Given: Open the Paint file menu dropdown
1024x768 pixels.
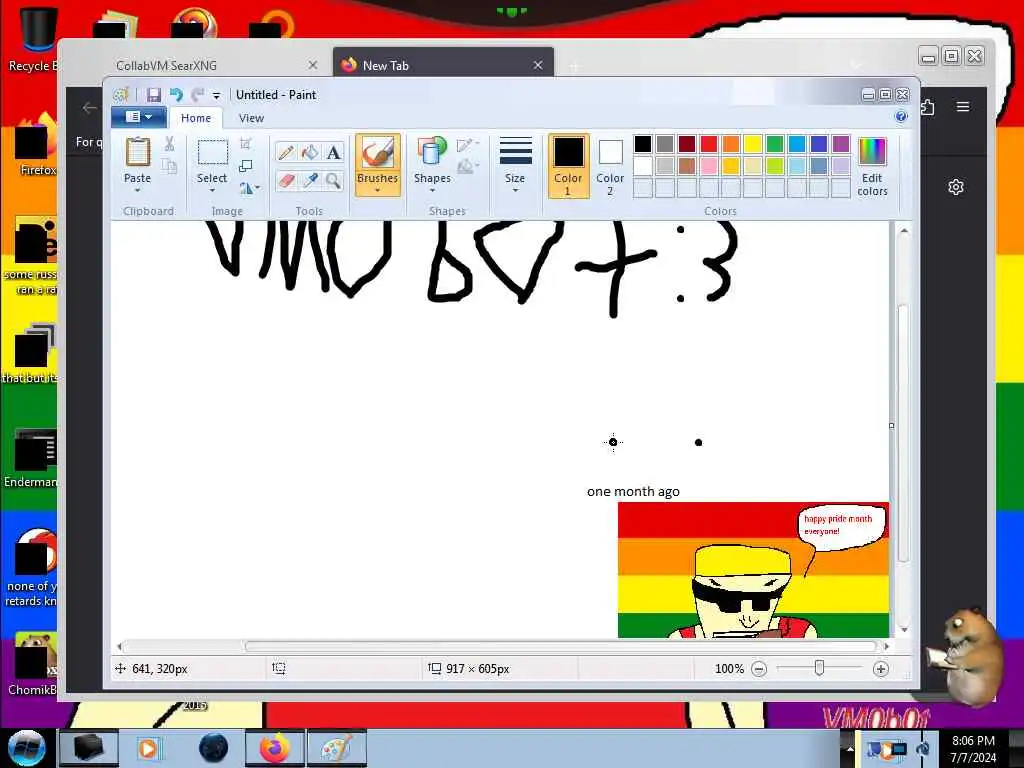Looking at the screenshot, I should pyautogui.click(x=138, y=117).
